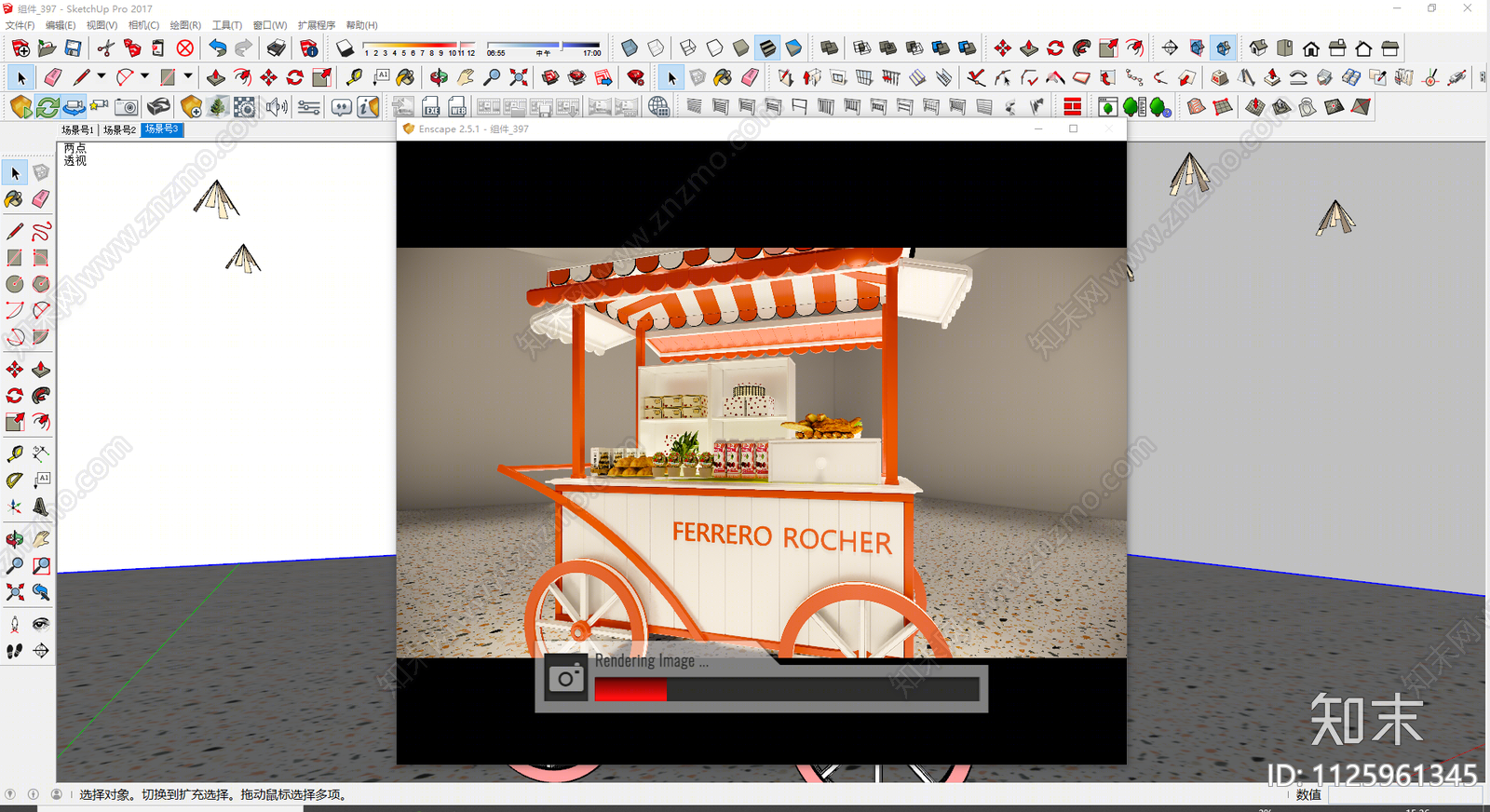This screenshot has height=812, width=1490.
Task: Toggle shadows display icon
Action: [345, 47]
